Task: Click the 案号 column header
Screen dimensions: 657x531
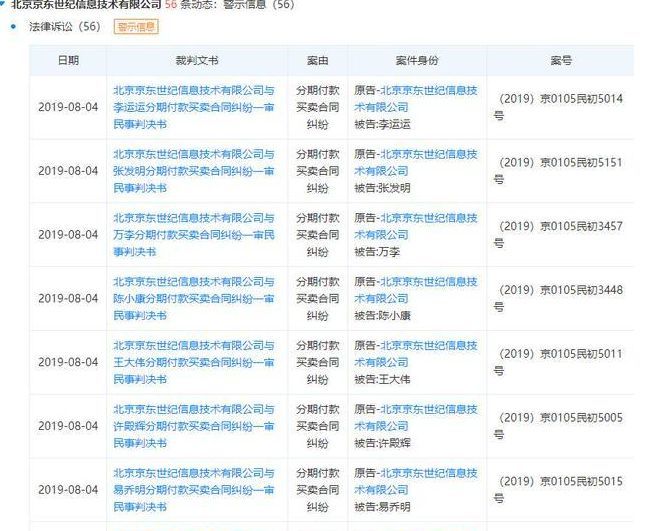Action: 561,60
